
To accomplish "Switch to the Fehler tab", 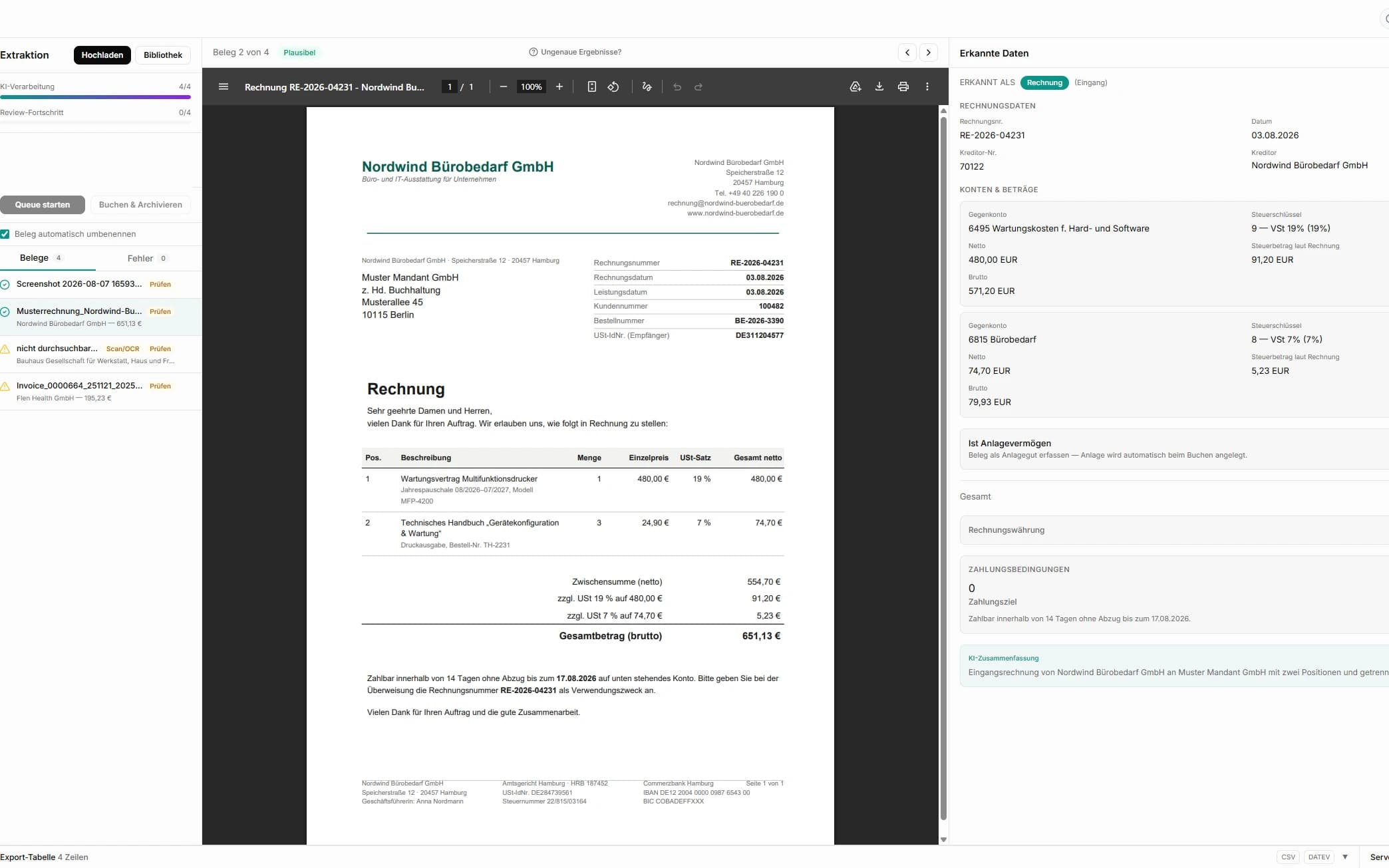I will point(148,258).
